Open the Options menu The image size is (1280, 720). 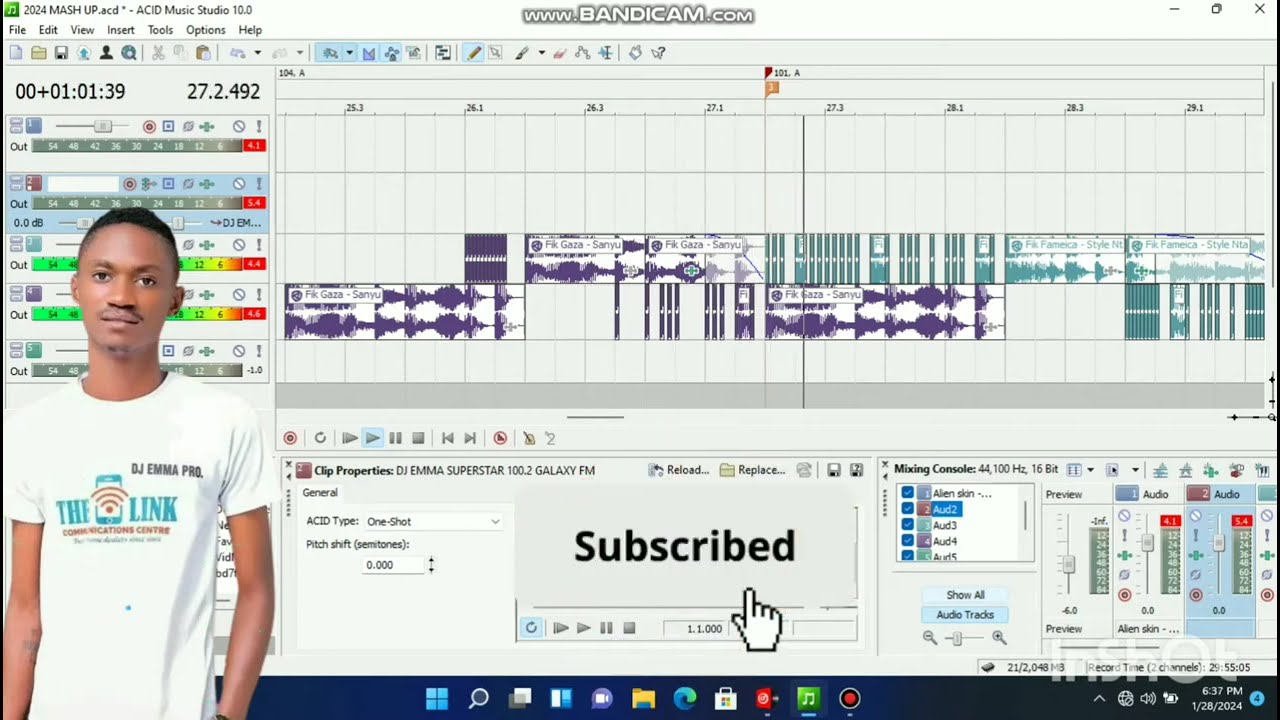(x=205, y=30)
